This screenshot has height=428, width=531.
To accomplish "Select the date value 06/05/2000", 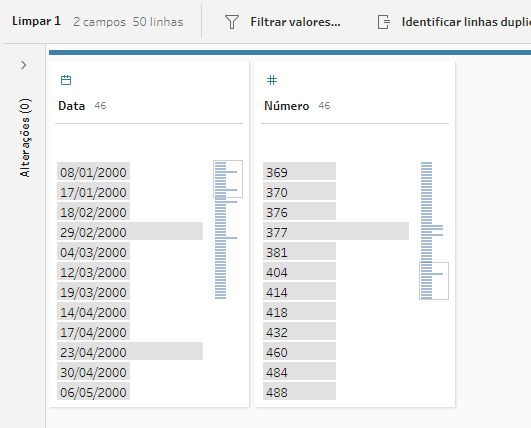I will tap(93, 391).
